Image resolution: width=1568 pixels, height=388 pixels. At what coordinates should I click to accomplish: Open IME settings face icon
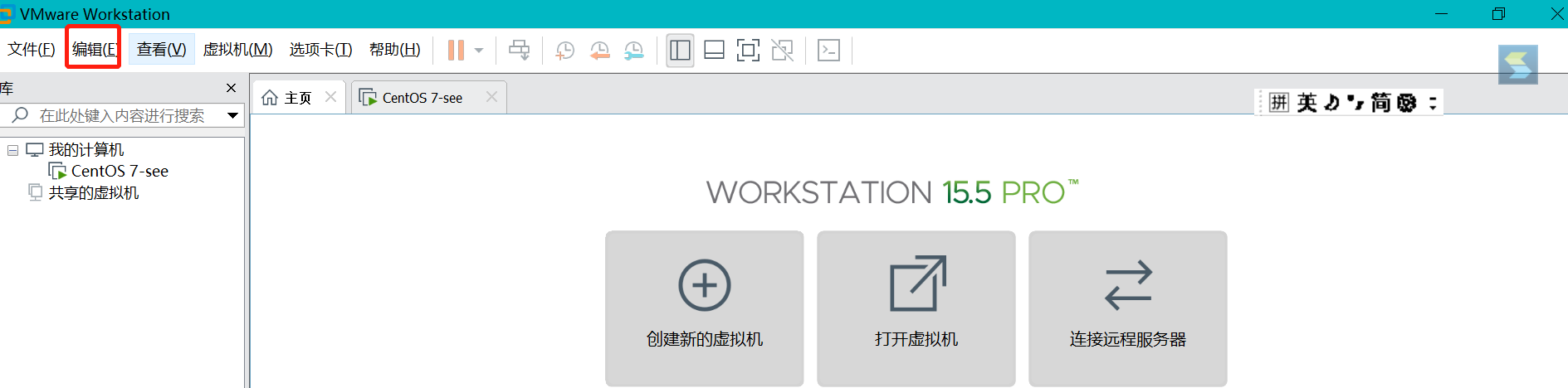[x=1406, y=102]
